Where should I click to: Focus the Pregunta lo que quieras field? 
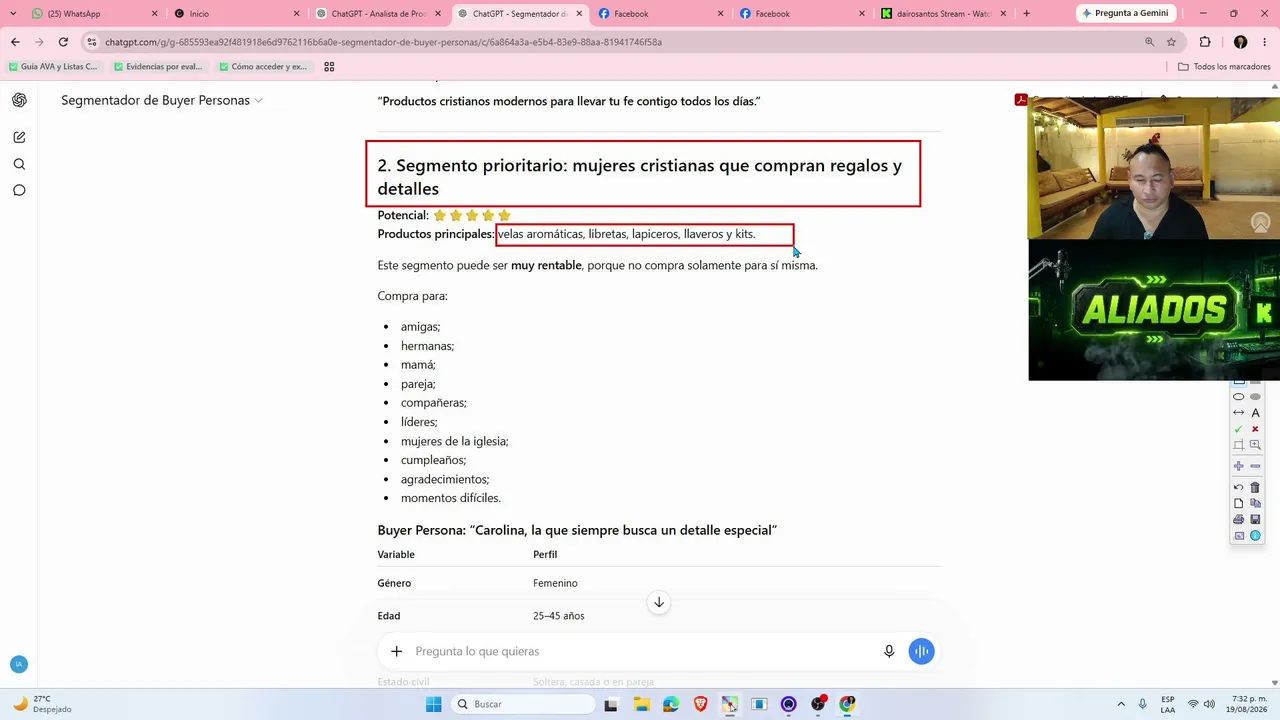coord(640,651)
